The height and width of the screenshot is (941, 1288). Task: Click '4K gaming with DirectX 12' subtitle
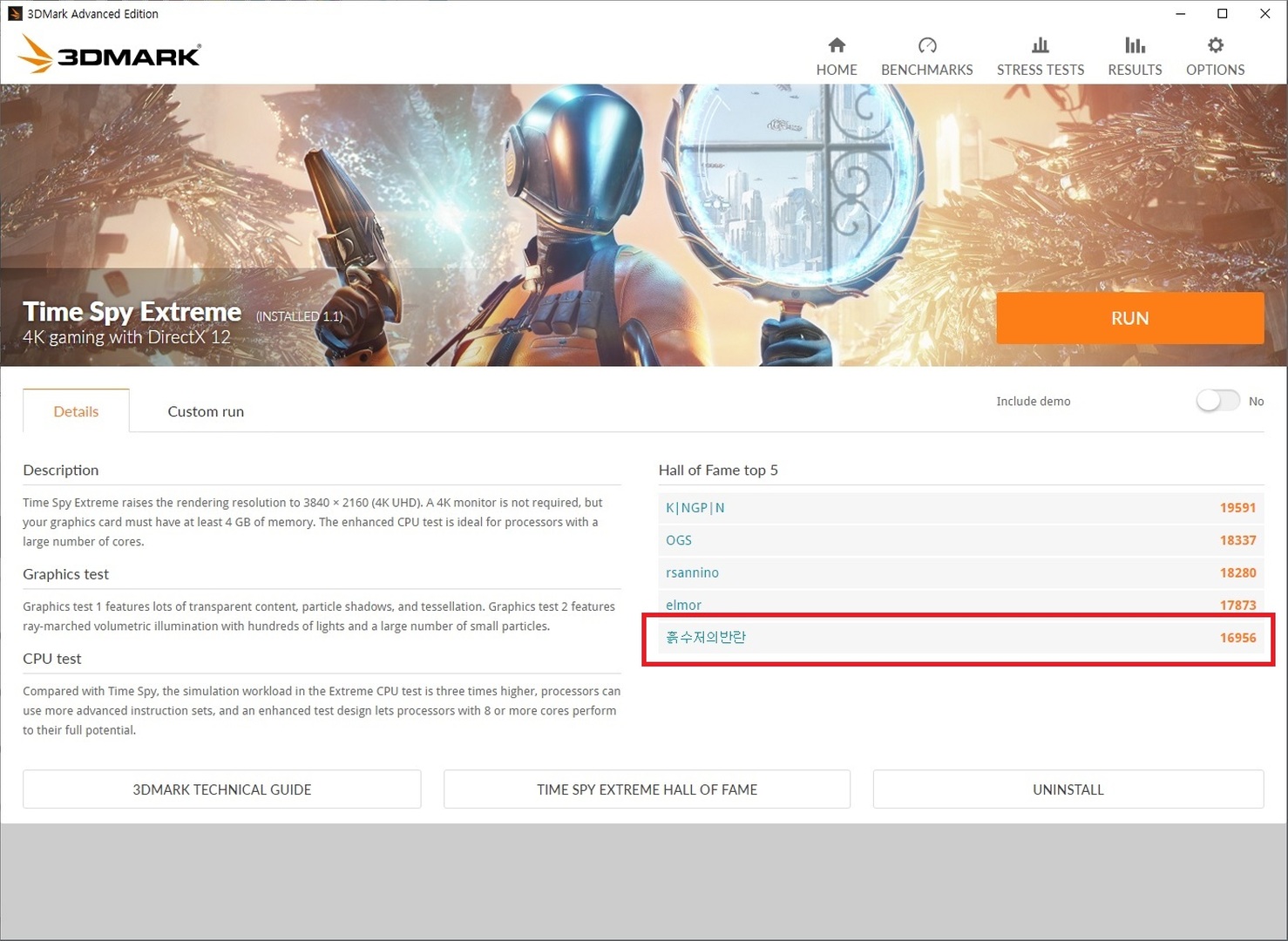coord(127,337)
